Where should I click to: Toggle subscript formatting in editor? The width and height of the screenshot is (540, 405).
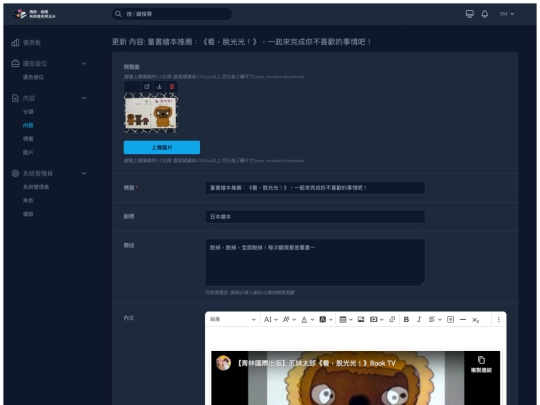(476, 320)
